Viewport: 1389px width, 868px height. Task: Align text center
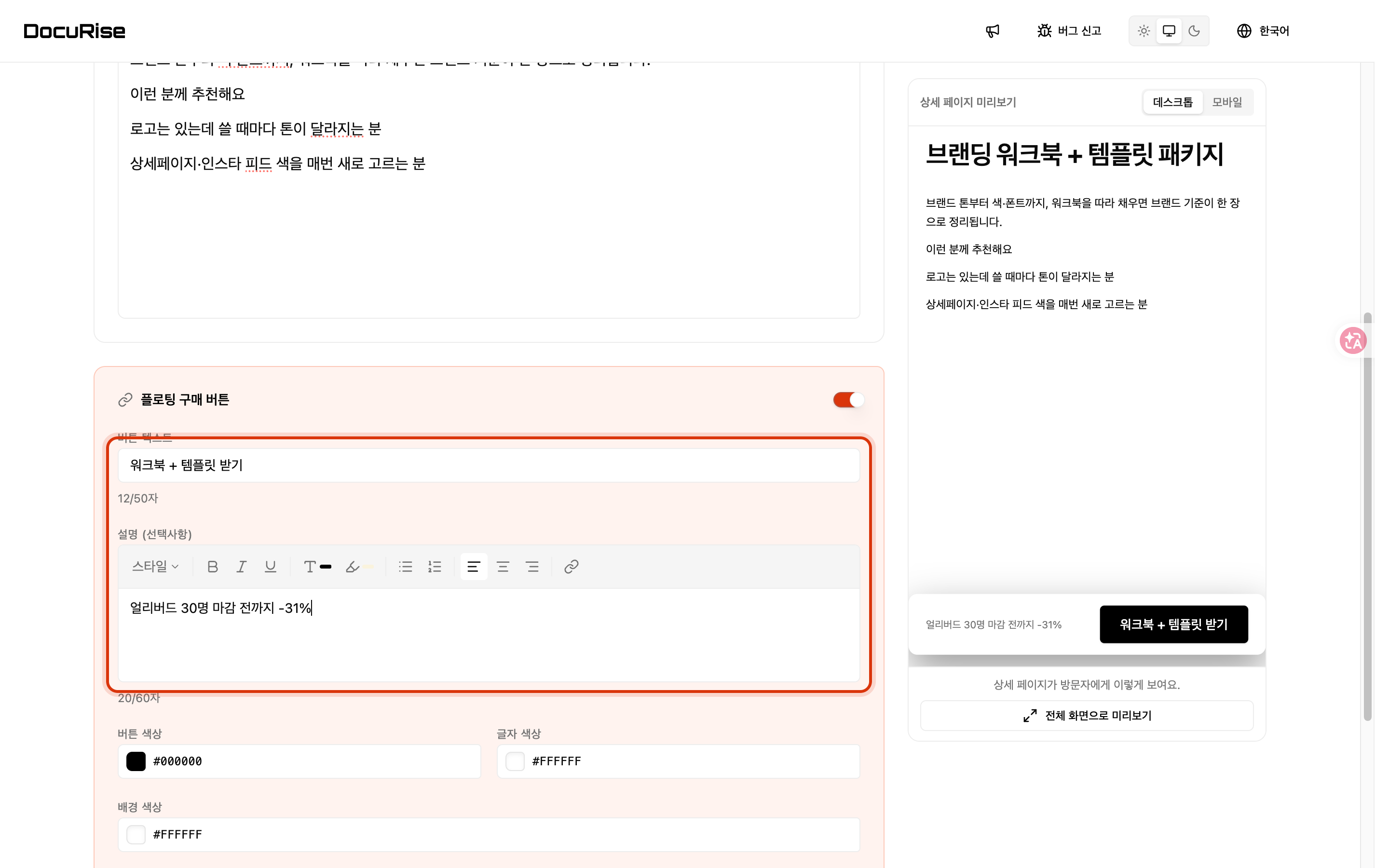tap(503, 567)
